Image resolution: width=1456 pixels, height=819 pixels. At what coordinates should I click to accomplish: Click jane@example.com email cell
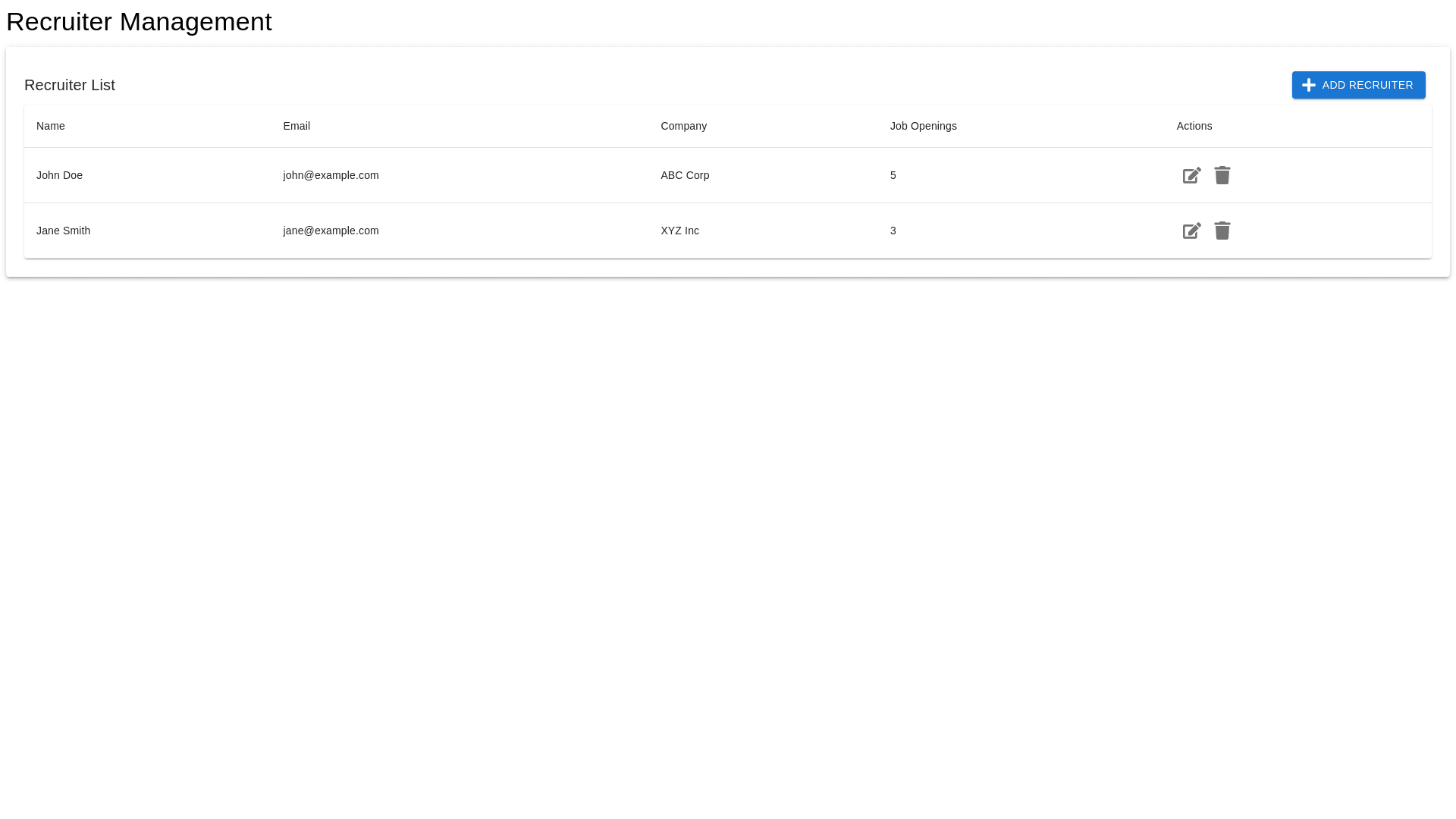point(331,231)
